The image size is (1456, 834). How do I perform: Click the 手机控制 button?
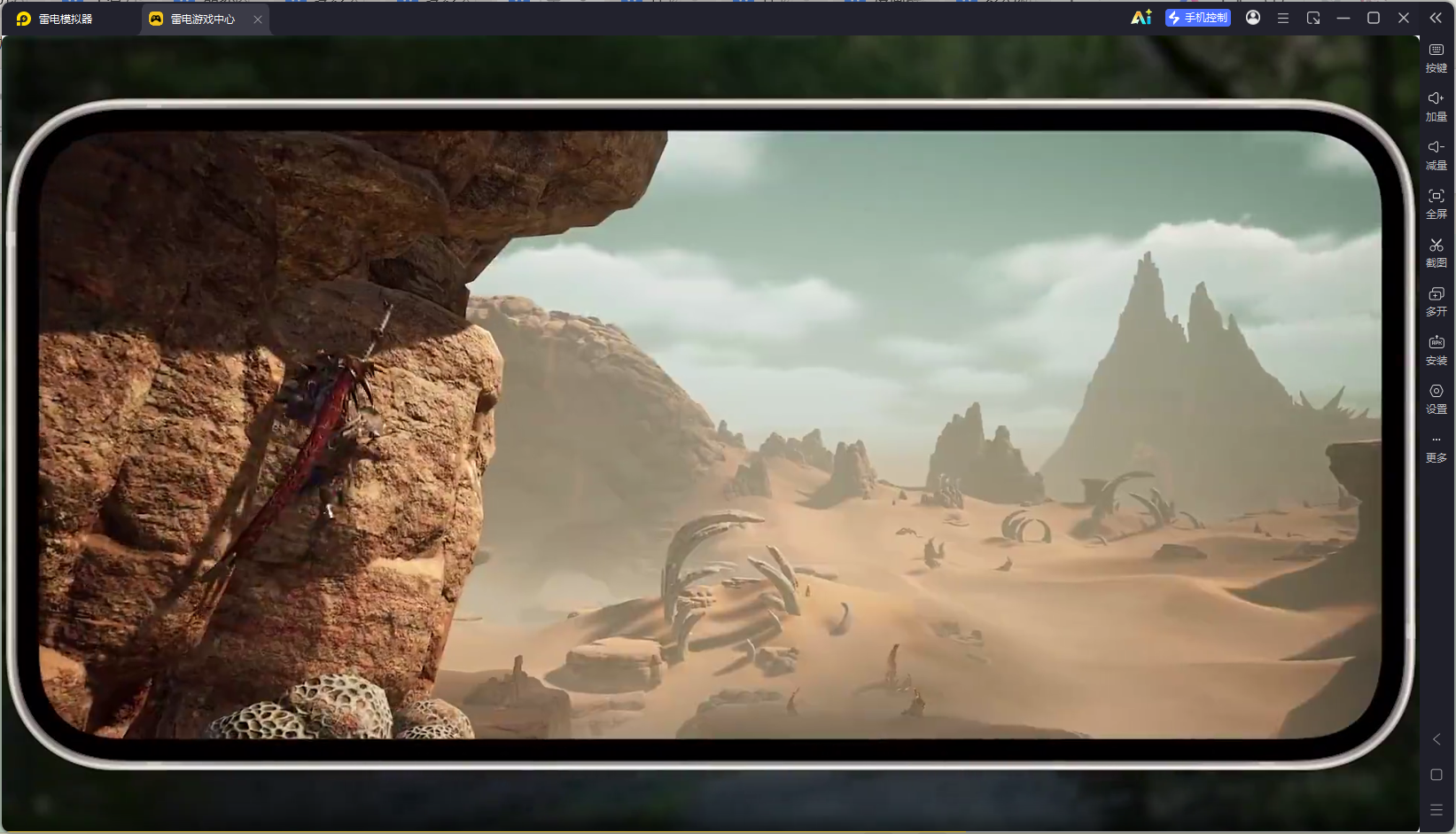(x=1198, y=18)
